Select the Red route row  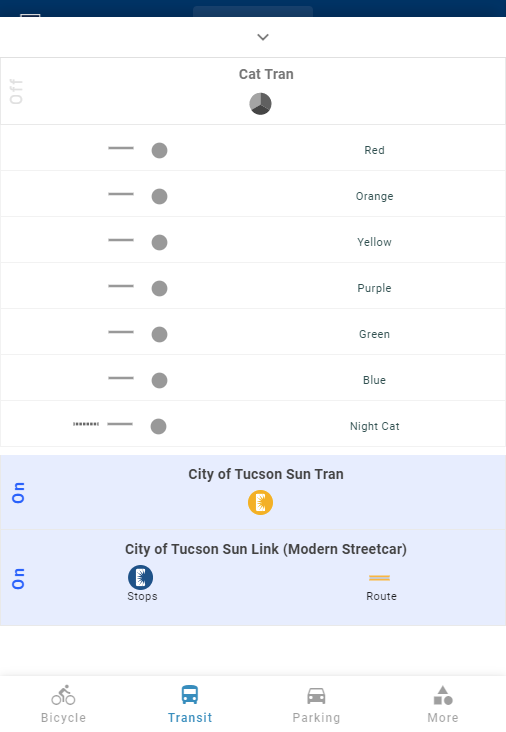point(253,148)
